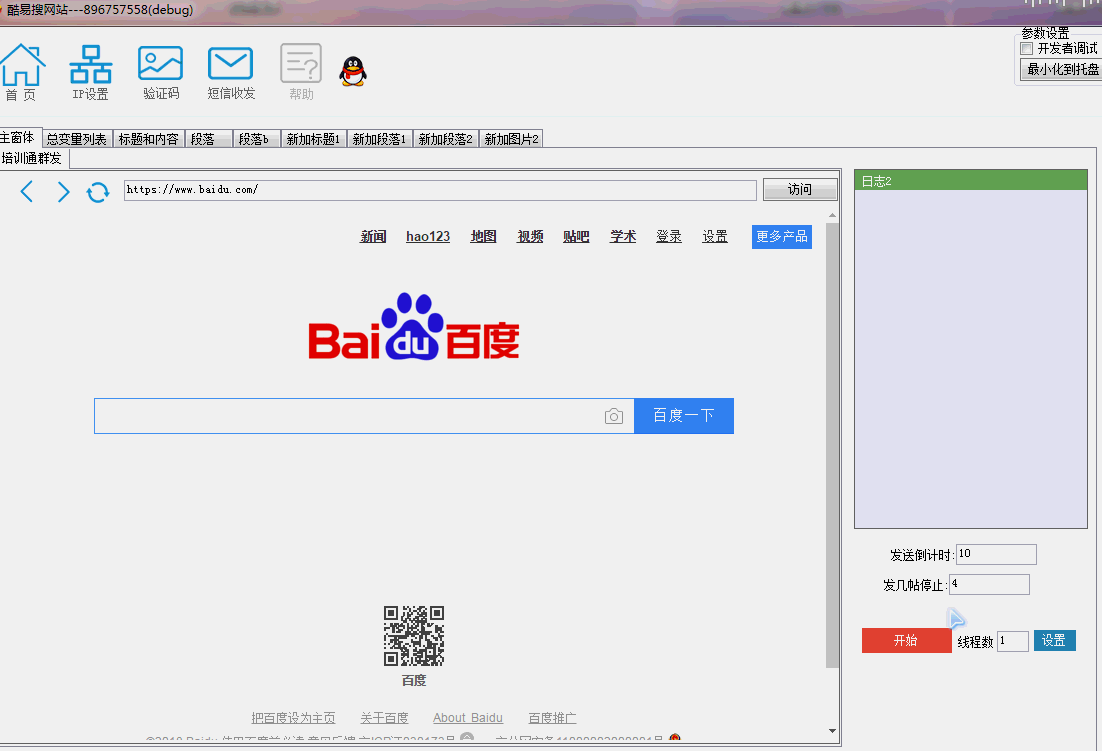The width and height of the screenshot is (1102, 751).
Task: Open the 贴吧 link on Baidu
Action: pyautogui.click(x=576, y=237)
